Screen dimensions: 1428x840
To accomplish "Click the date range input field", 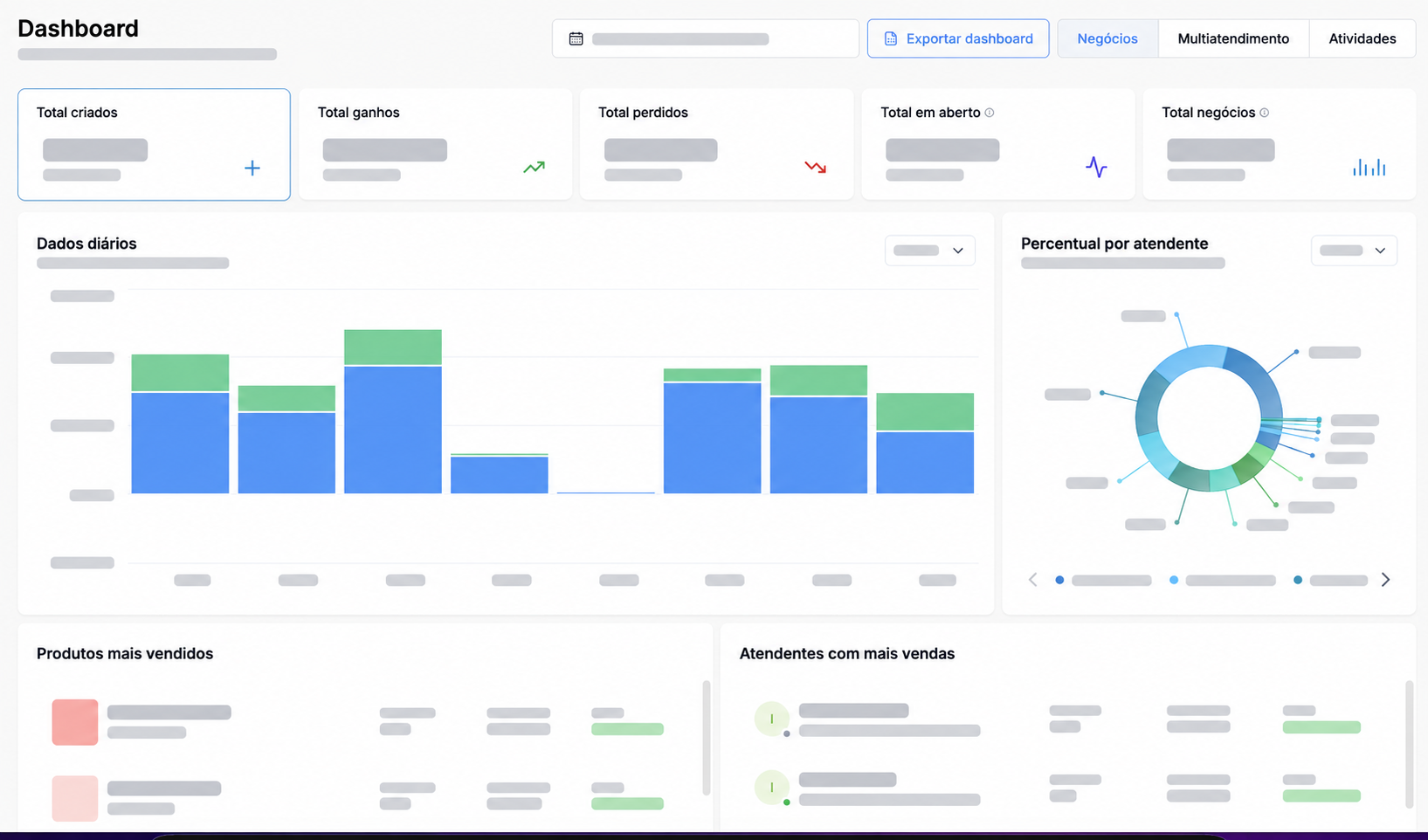I will (x=706, y=38).
